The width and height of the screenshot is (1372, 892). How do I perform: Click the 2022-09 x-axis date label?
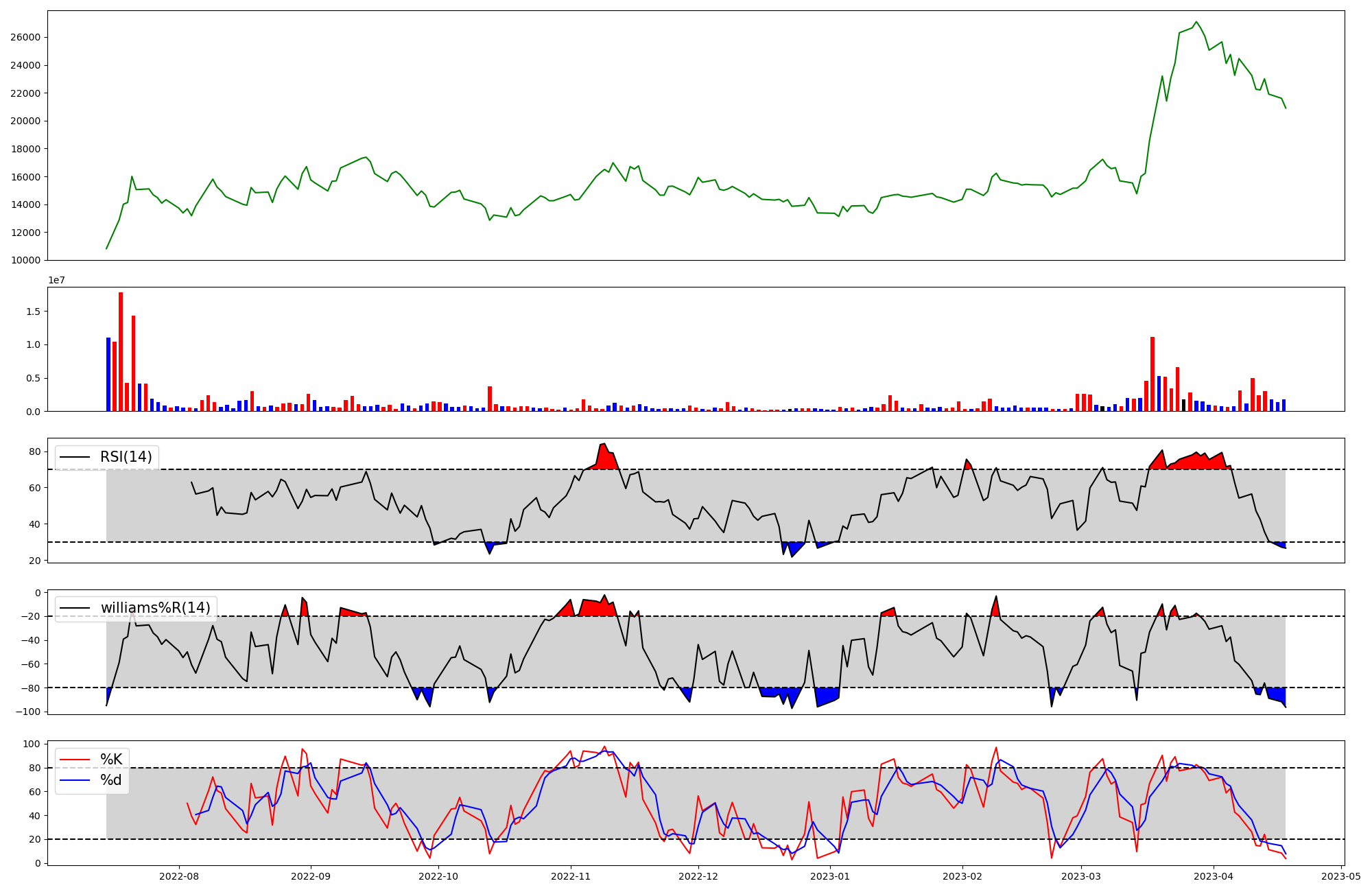[x=311, y=876]
